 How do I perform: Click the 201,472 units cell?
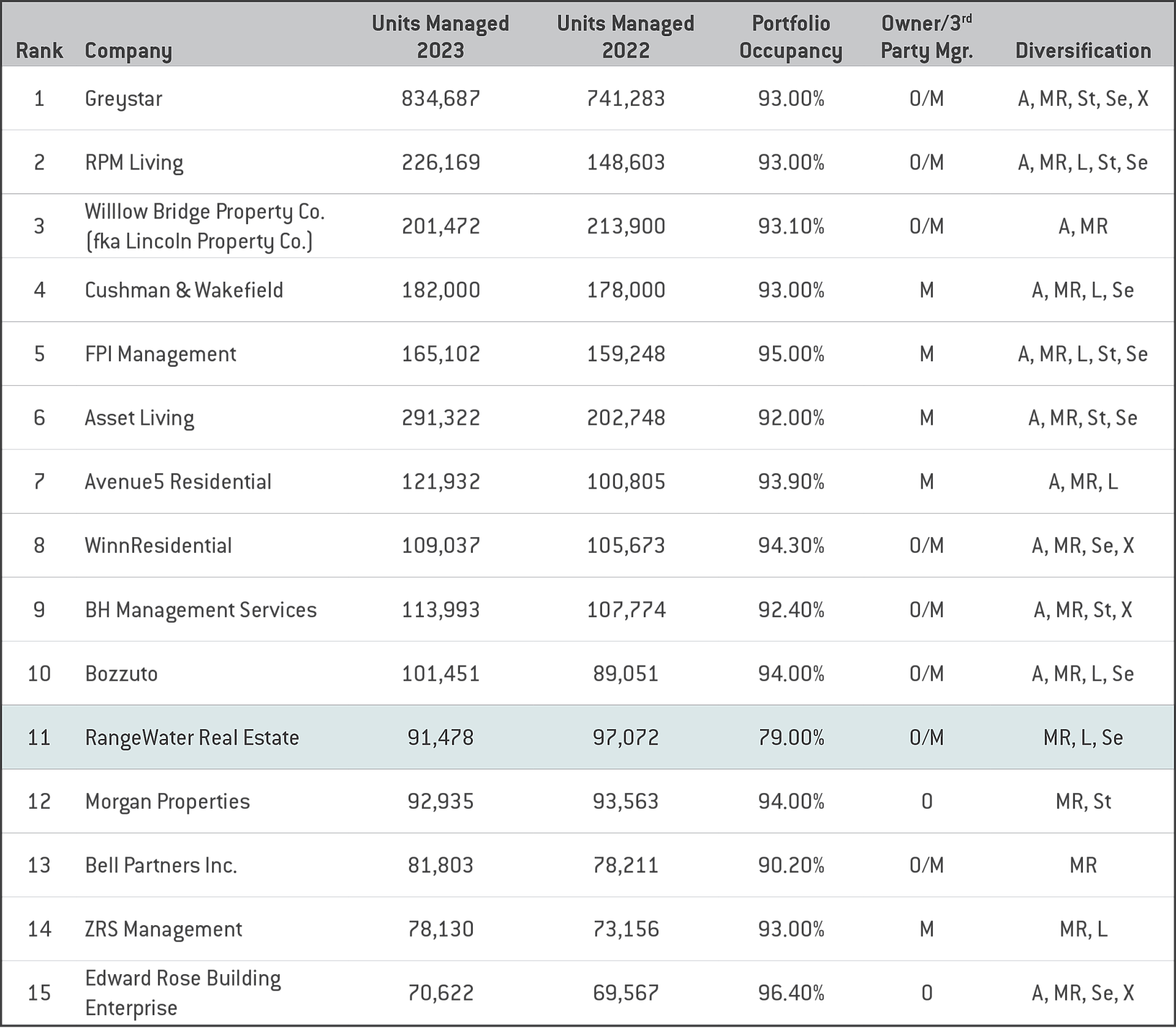pos(440,227)
